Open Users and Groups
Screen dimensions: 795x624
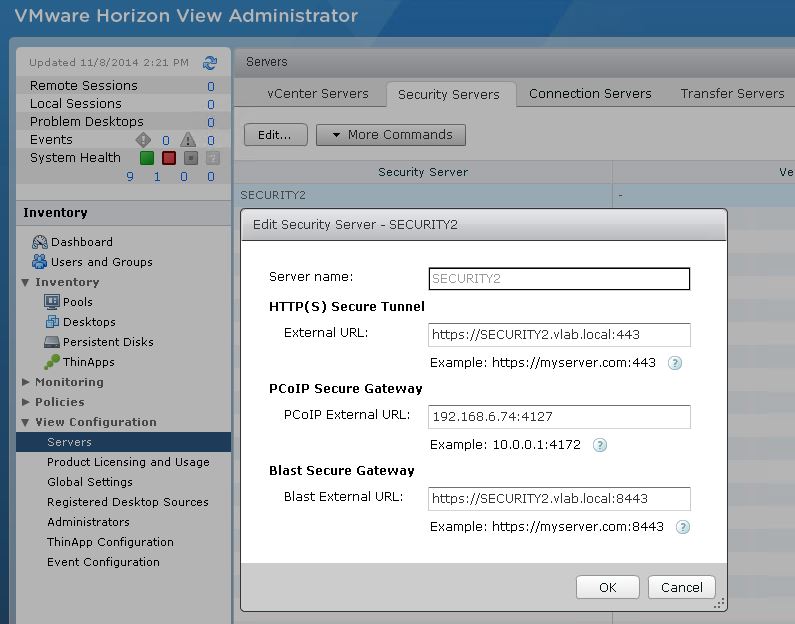(x=101, y=262)
